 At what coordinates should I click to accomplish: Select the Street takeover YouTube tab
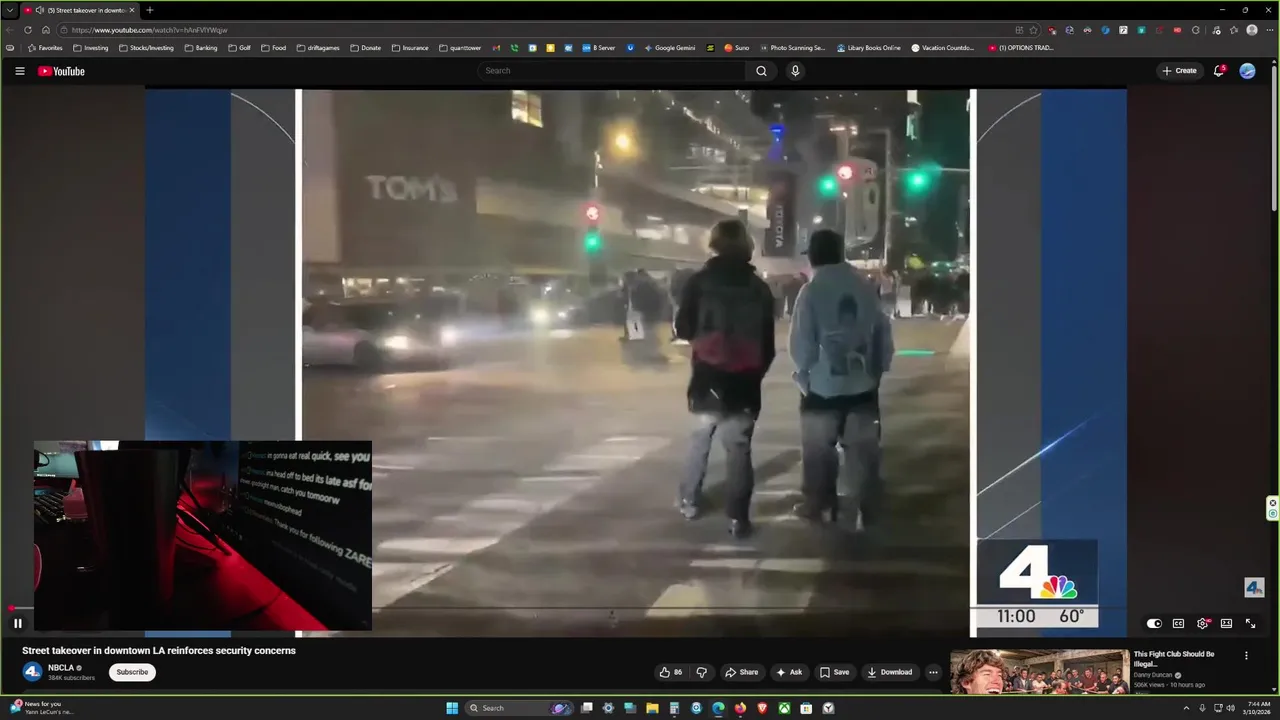(79, 10)
